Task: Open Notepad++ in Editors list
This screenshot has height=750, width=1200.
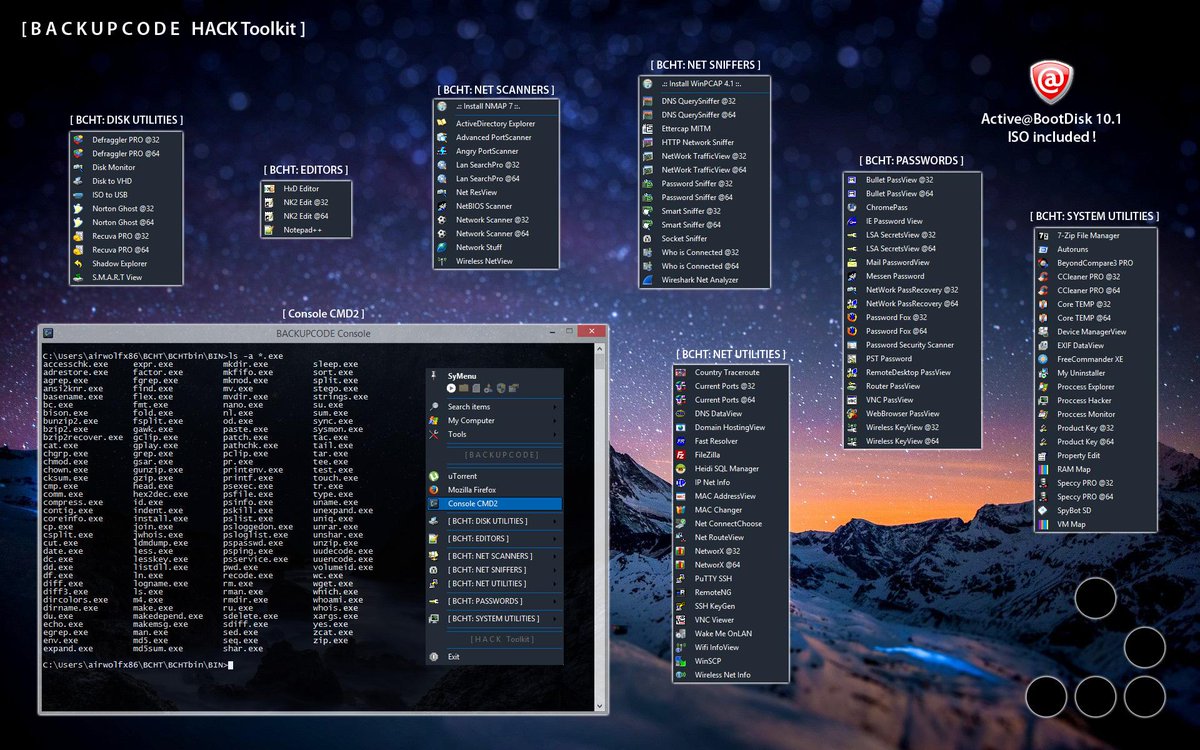Action: coord(306,230)
